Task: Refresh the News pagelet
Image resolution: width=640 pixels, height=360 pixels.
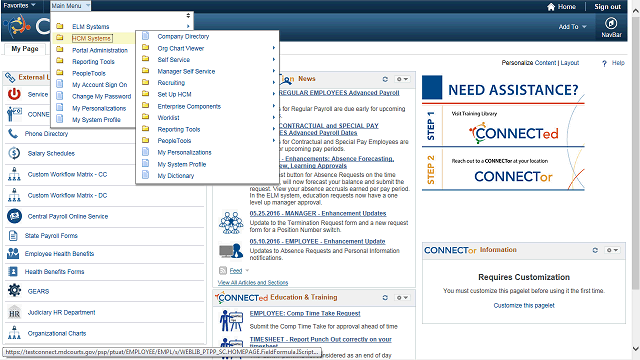Action: pos(385,79)
